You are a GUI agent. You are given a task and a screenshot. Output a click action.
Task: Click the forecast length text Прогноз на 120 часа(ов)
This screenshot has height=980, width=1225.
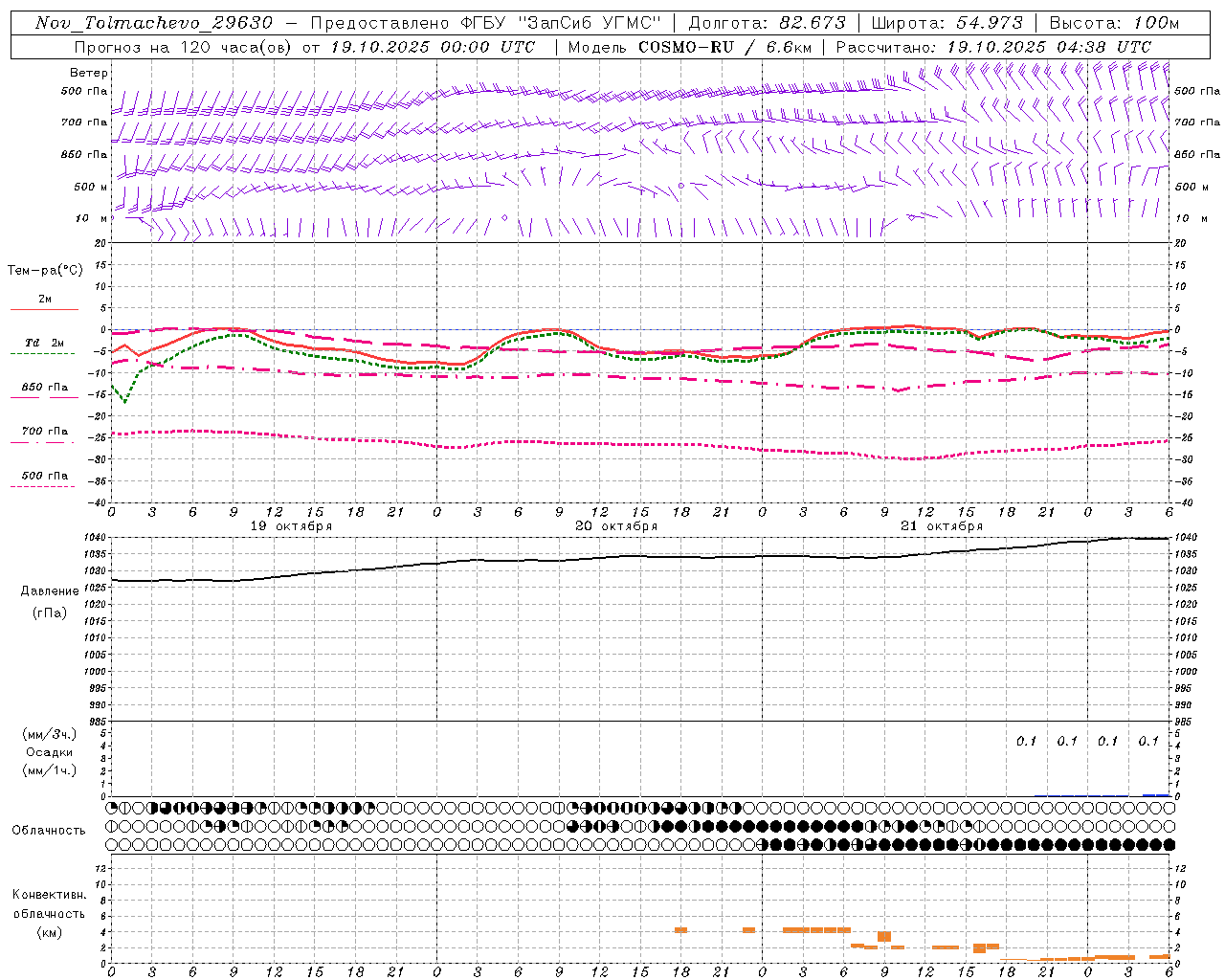(182, 47)
